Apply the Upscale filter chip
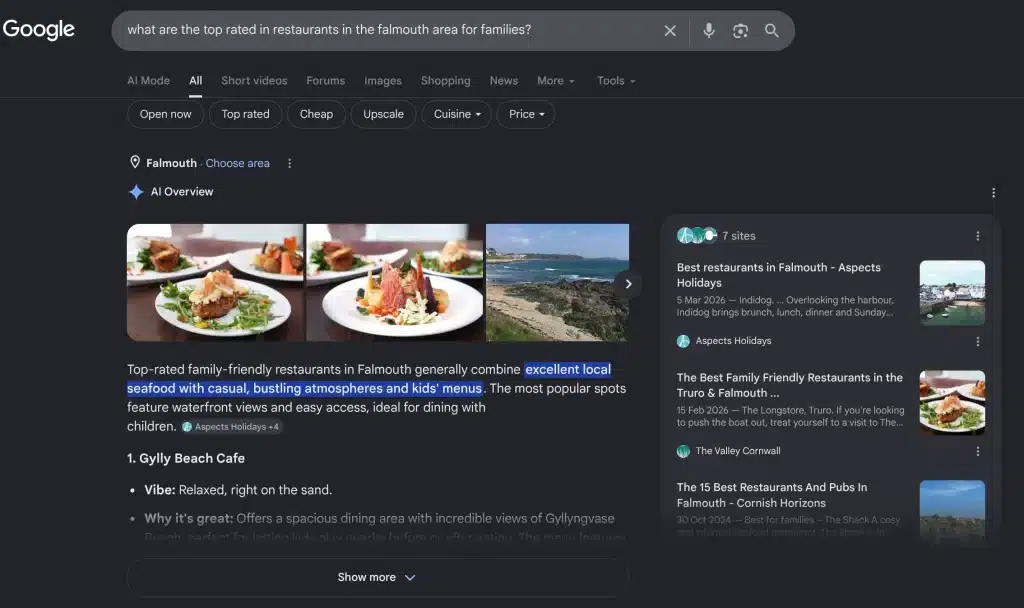 (383, 114)
